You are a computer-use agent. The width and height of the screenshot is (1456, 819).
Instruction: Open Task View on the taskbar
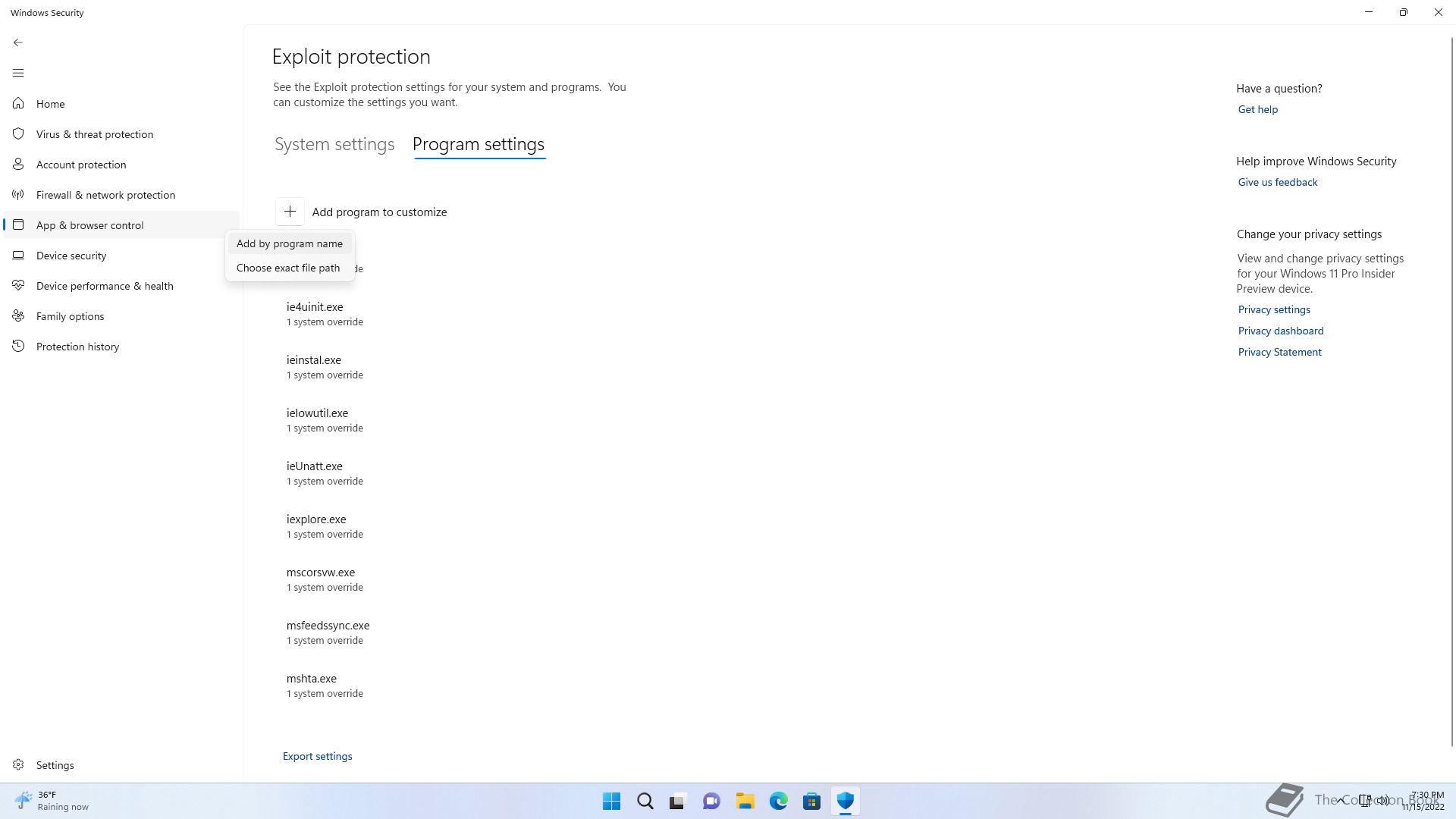(x=678, y=801)
